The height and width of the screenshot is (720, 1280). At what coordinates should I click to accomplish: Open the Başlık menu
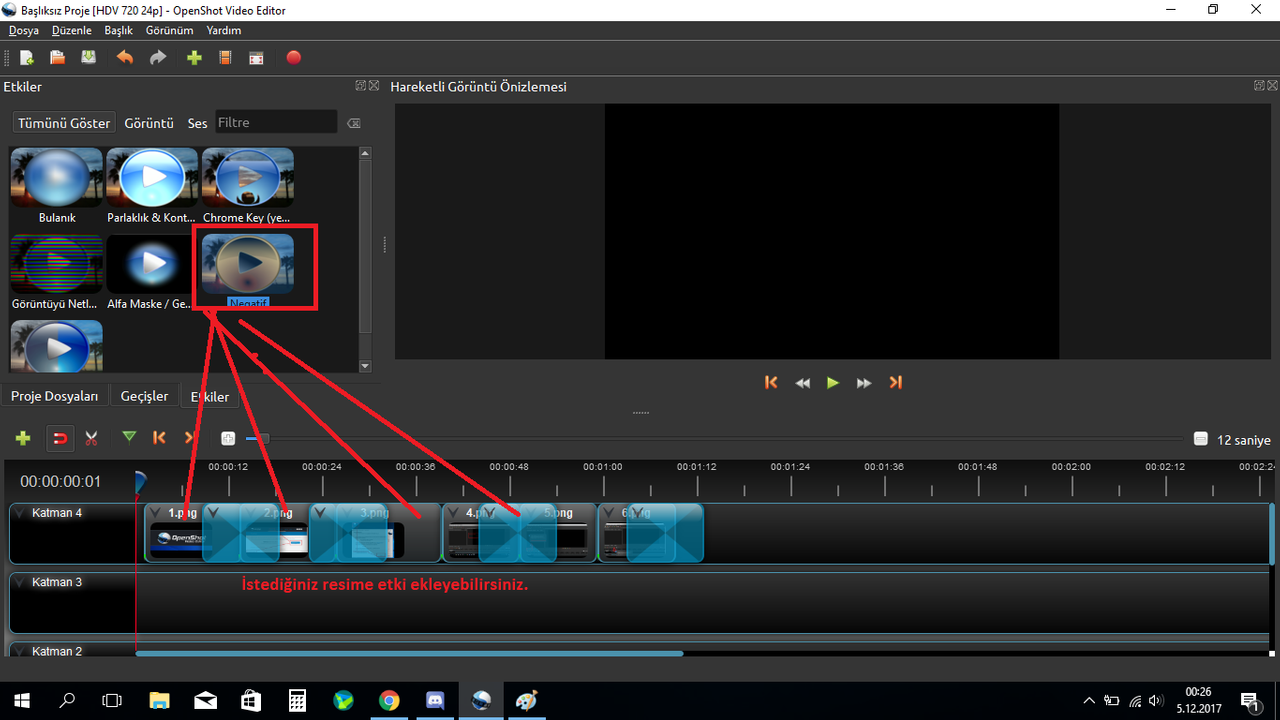point(118,30)
